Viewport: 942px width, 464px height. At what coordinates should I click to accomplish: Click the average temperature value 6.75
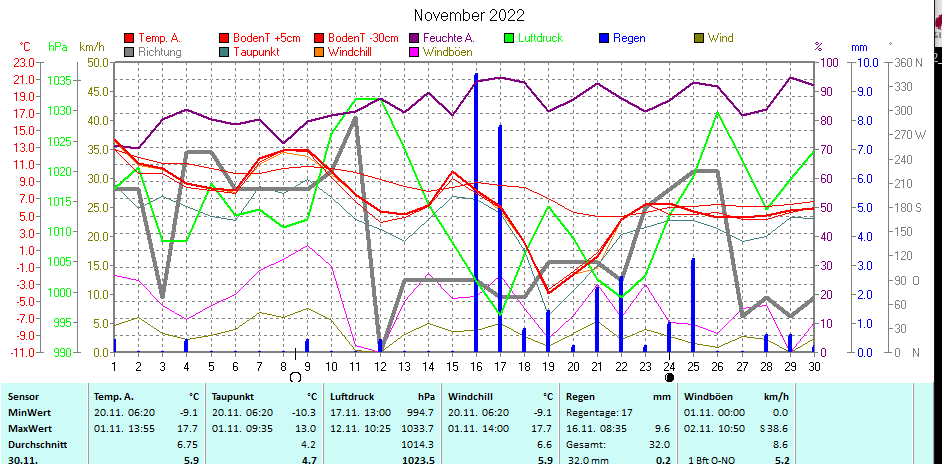[189, 445]
